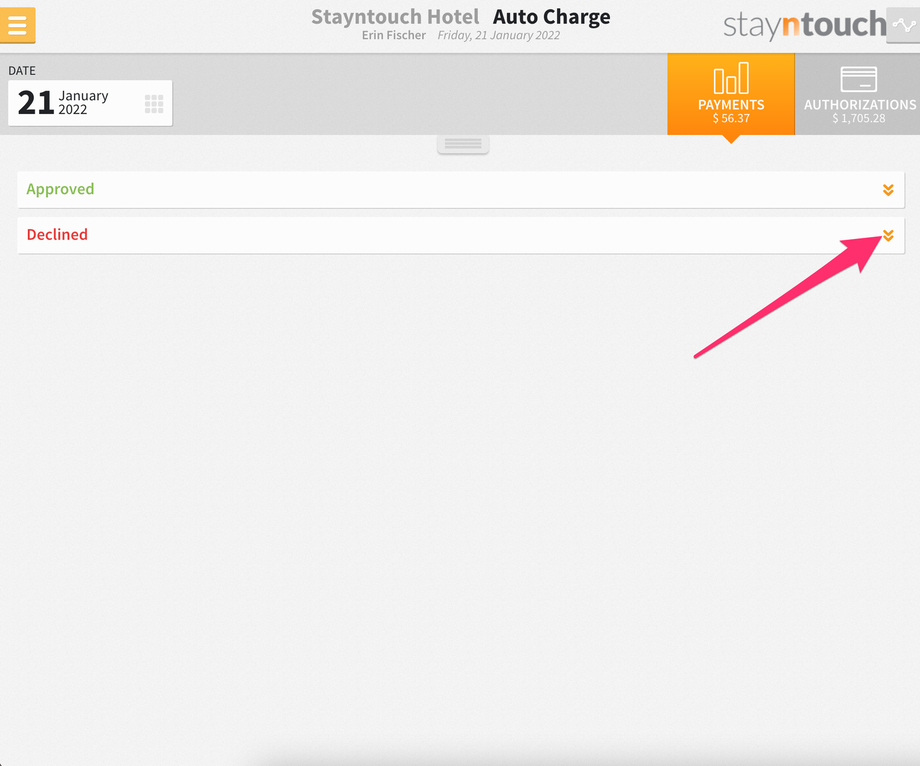Click the Friday, 21 January 2022 date text

(499, 35)
